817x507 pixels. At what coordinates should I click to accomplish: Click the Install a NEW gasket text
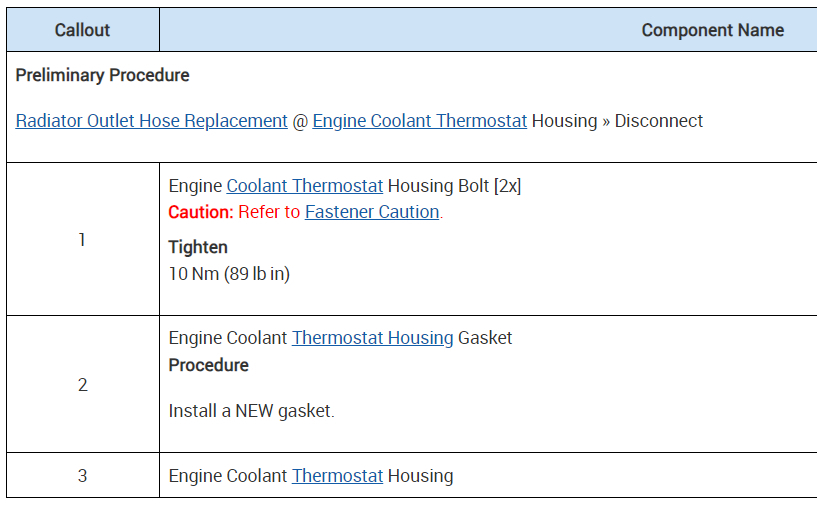pyautogui.click(x=251, y=411)
